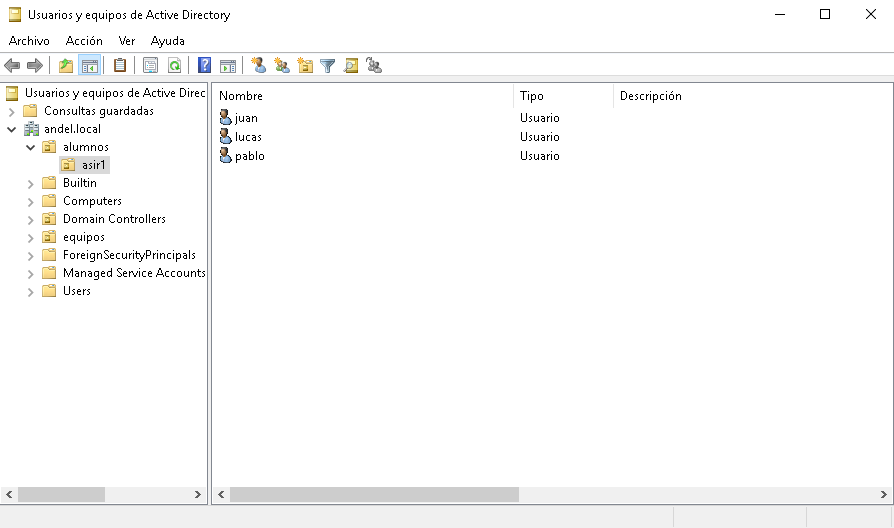Maximize the Active Directory window
The image size is (894, 528).
(824, 14)
